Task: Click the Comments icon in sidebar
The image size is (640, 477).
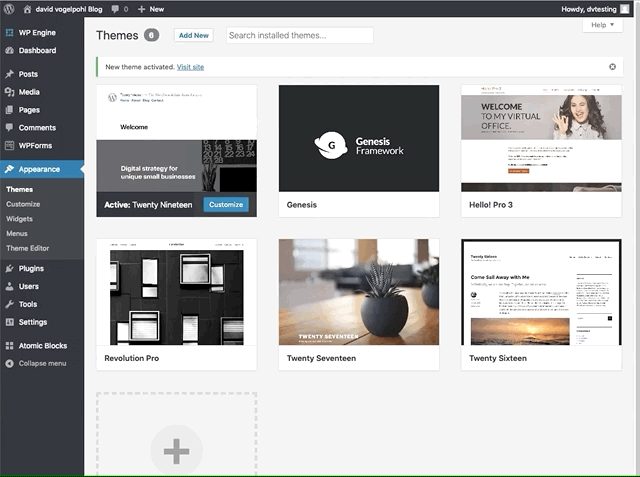Action: tap(9, 128)
